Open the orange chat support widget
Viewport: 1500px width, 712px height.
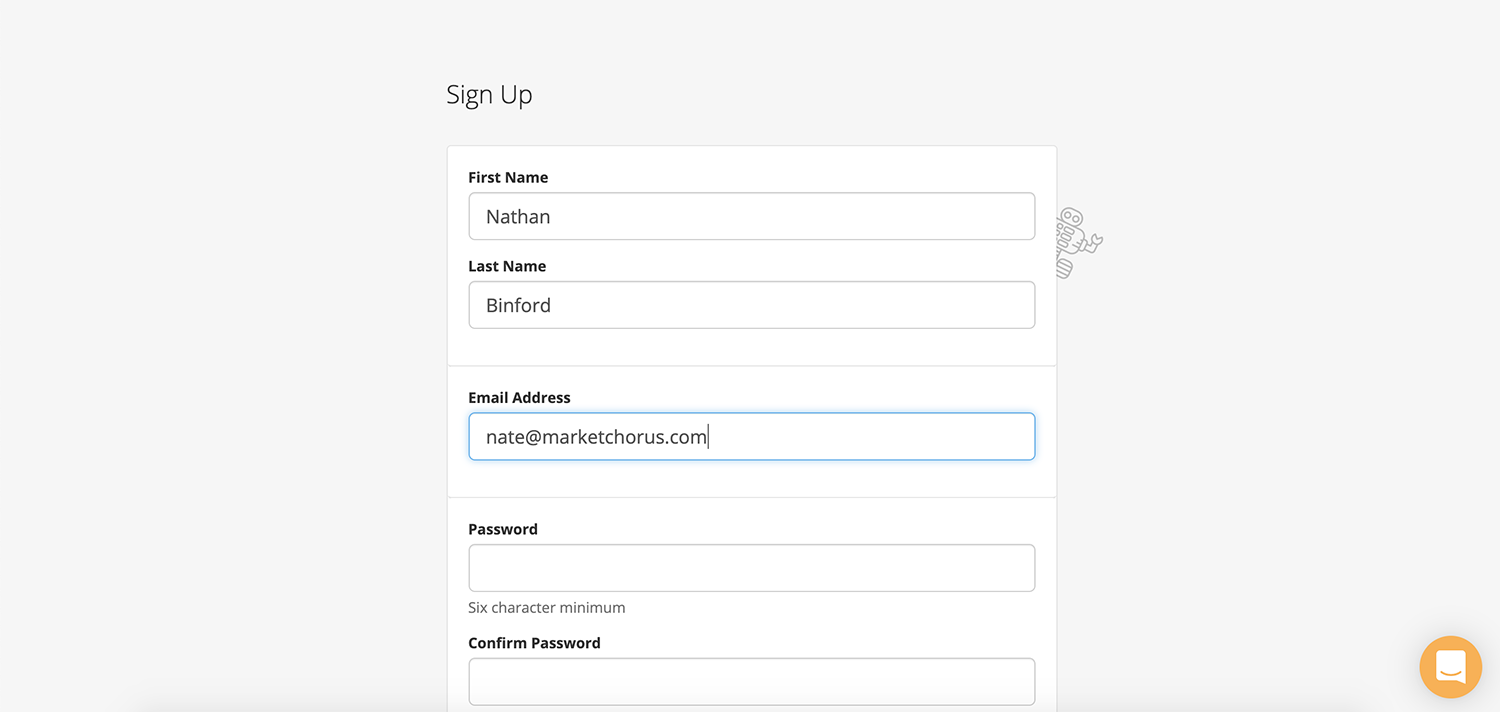pyautogui.click(x=1451, y=667)
